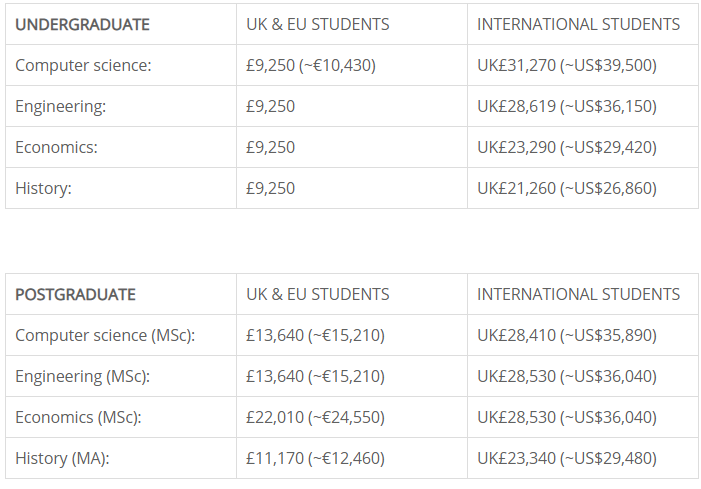Select the postgraduate INTERNATIONAL STUDENTS header
This screenshot has width=701, height=489.
tap(578, 294)
